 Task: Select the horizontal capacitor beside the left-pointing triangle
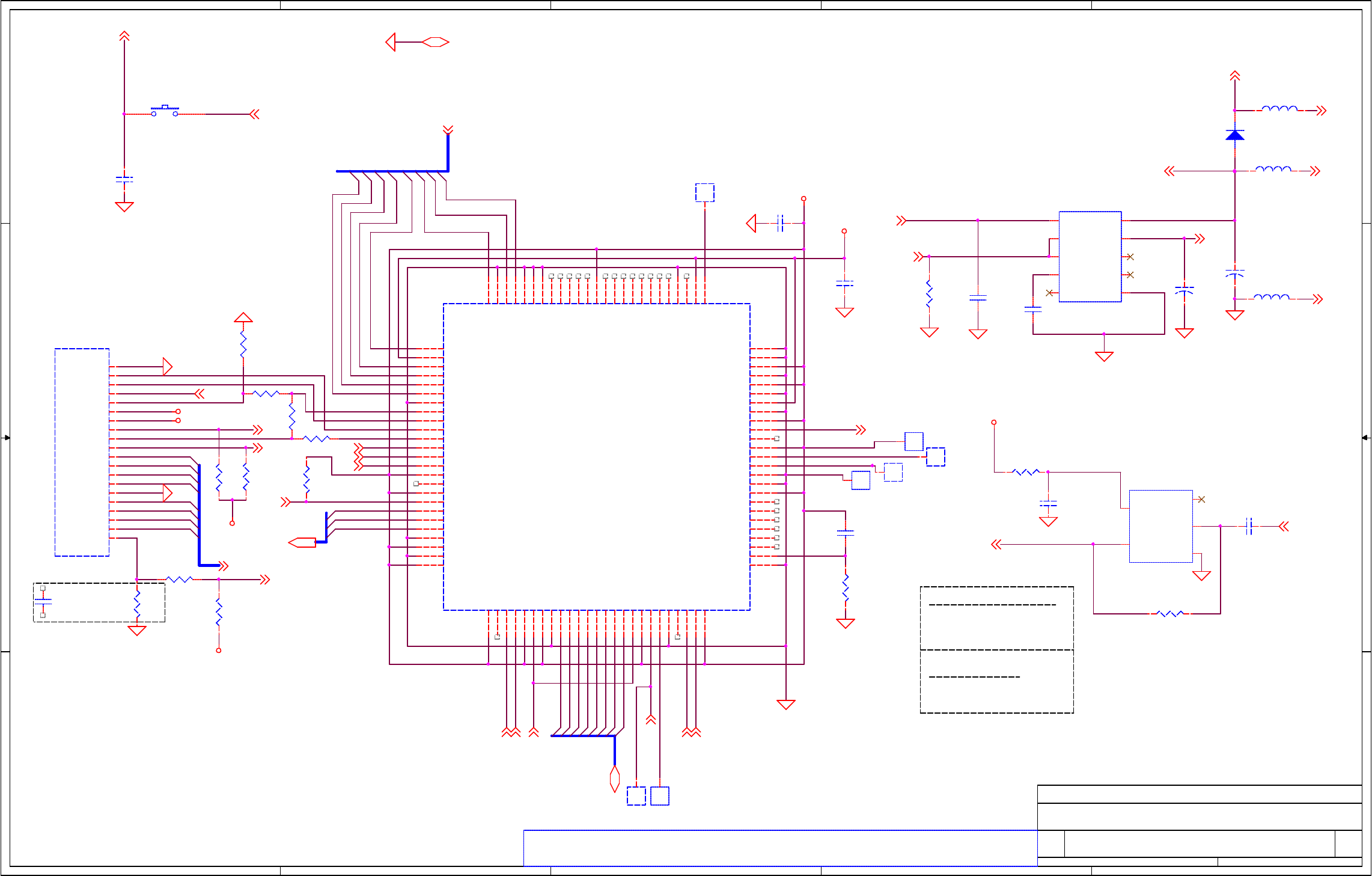pos(780,223)
